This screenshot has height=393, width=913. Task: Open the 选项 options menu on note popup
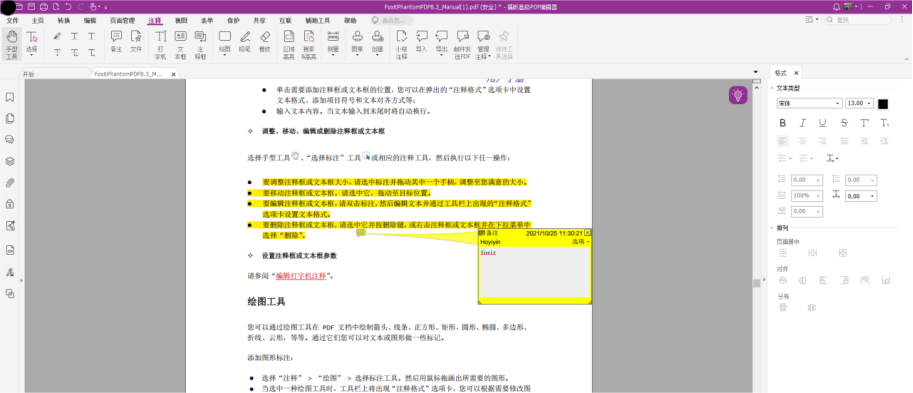coord(581,241)
